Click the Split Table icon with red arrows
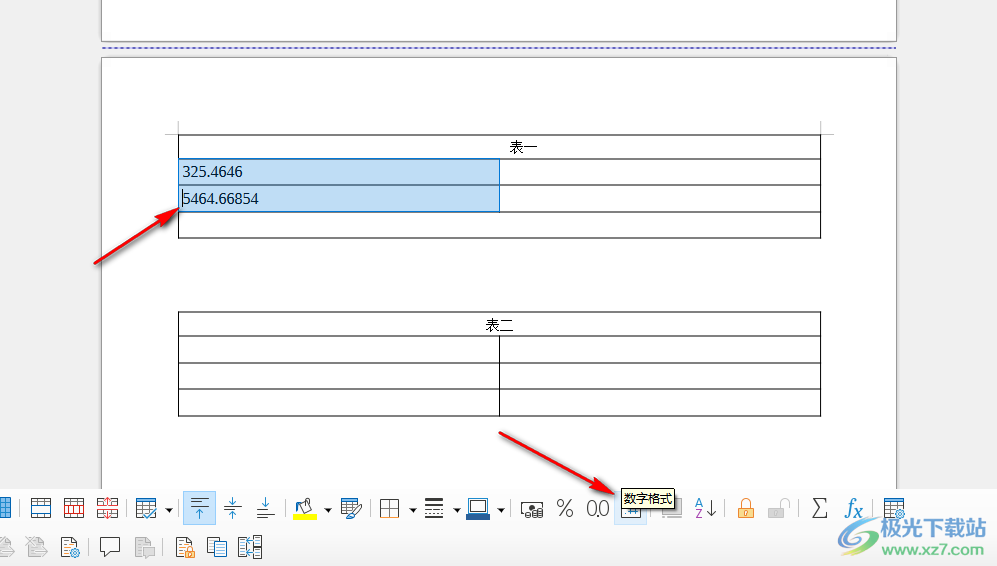997x566 pixels. (x=107, y=509)
